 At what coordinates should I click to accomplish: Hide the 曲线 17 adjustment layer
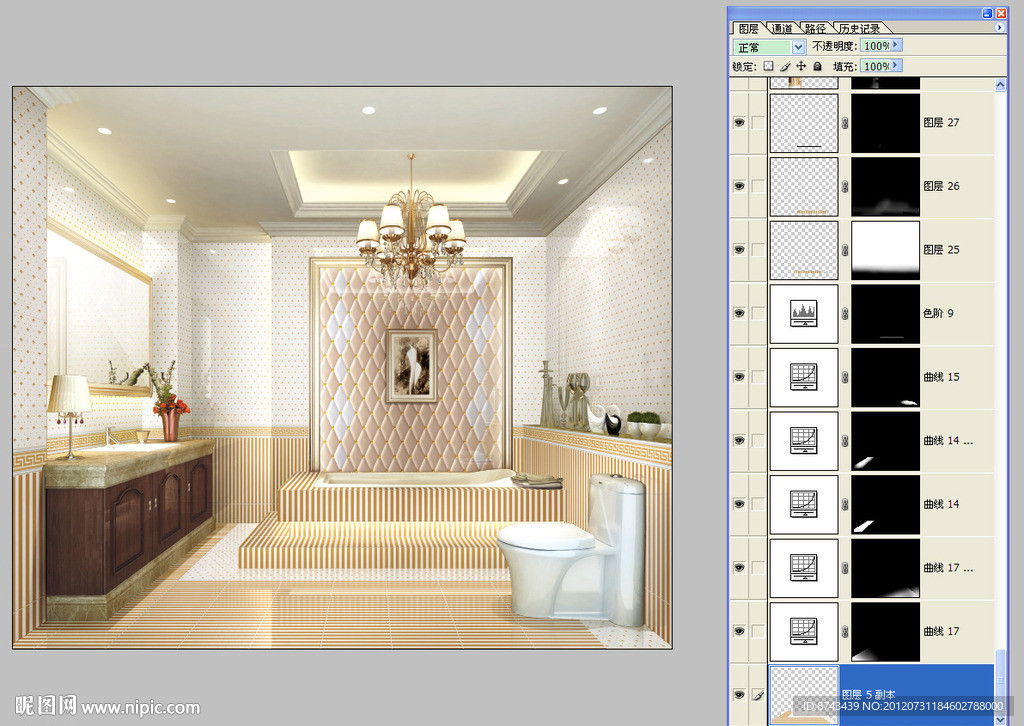coord(740,631)
